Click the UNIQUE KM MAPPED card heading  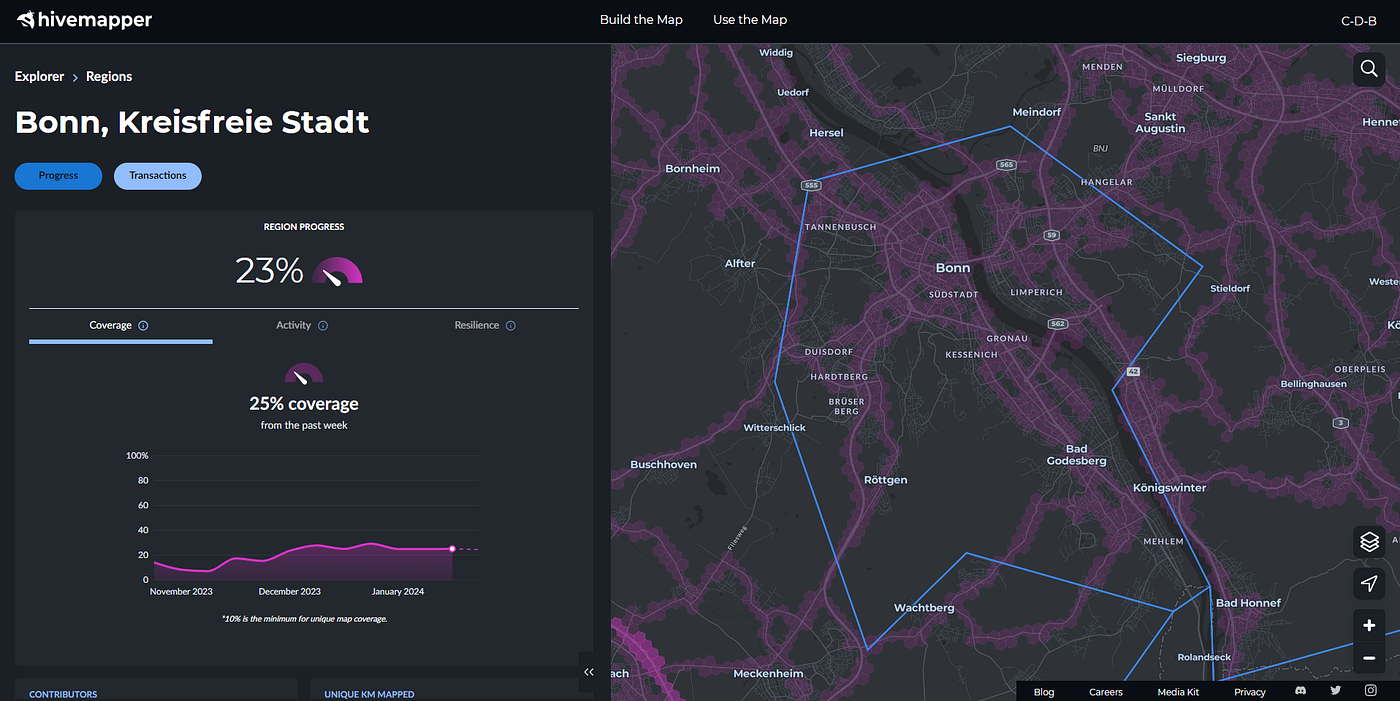369,694
